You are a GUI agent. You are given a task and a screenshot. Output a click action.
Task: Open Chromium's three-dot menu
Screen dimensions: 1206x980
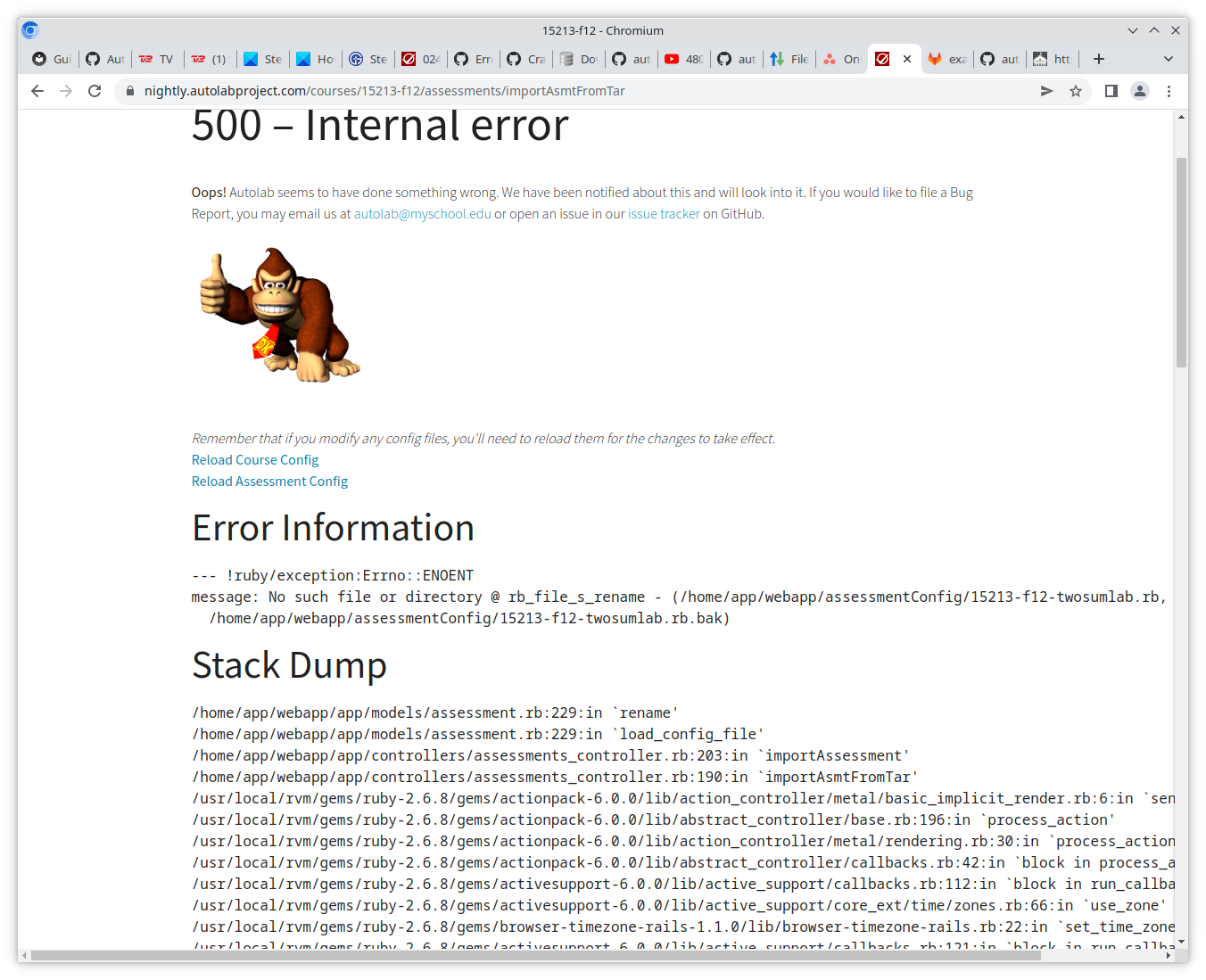tap(1169, 91)
